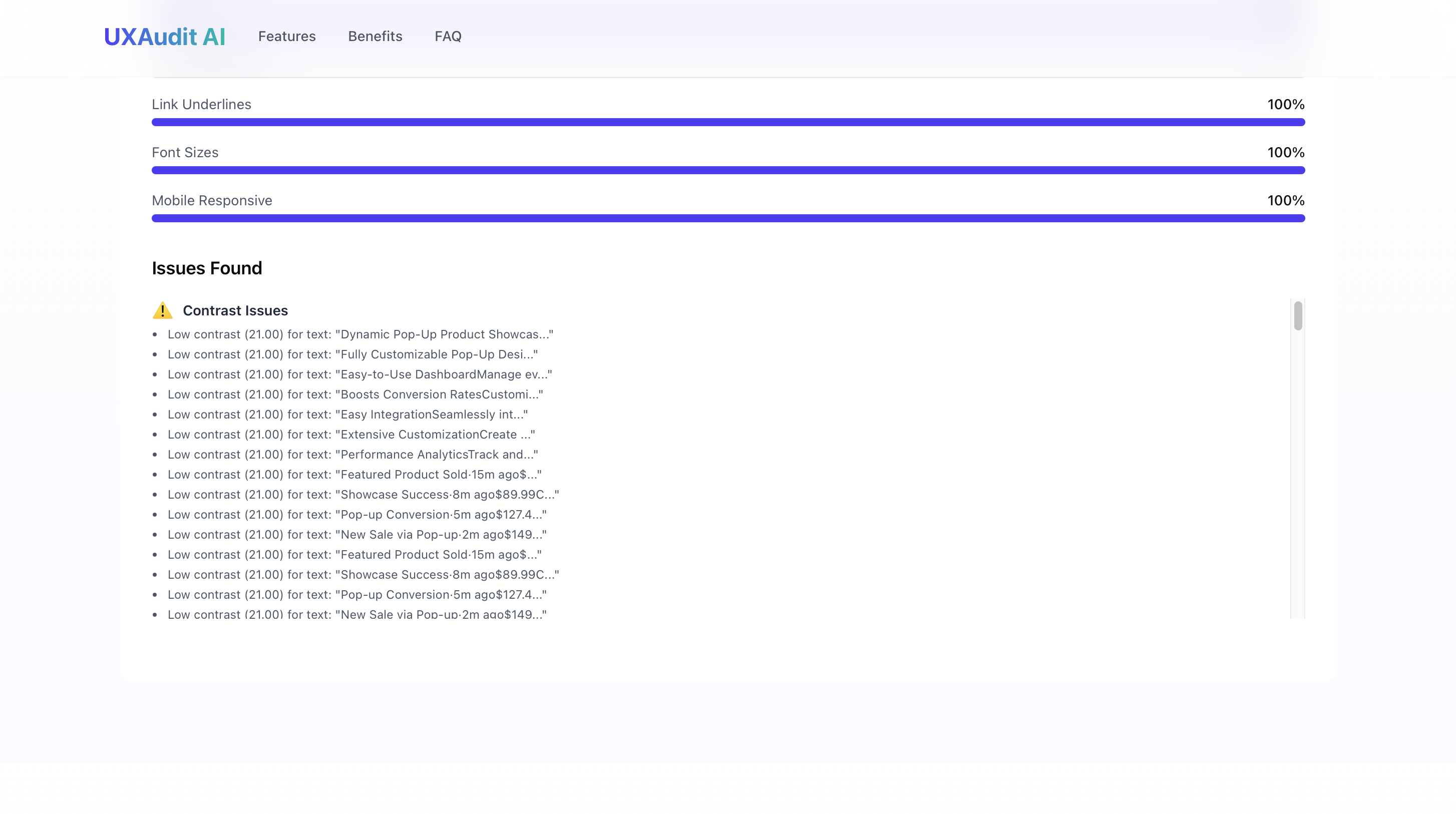Click the Link Underlines 100% value

(x=1285, y=105)
